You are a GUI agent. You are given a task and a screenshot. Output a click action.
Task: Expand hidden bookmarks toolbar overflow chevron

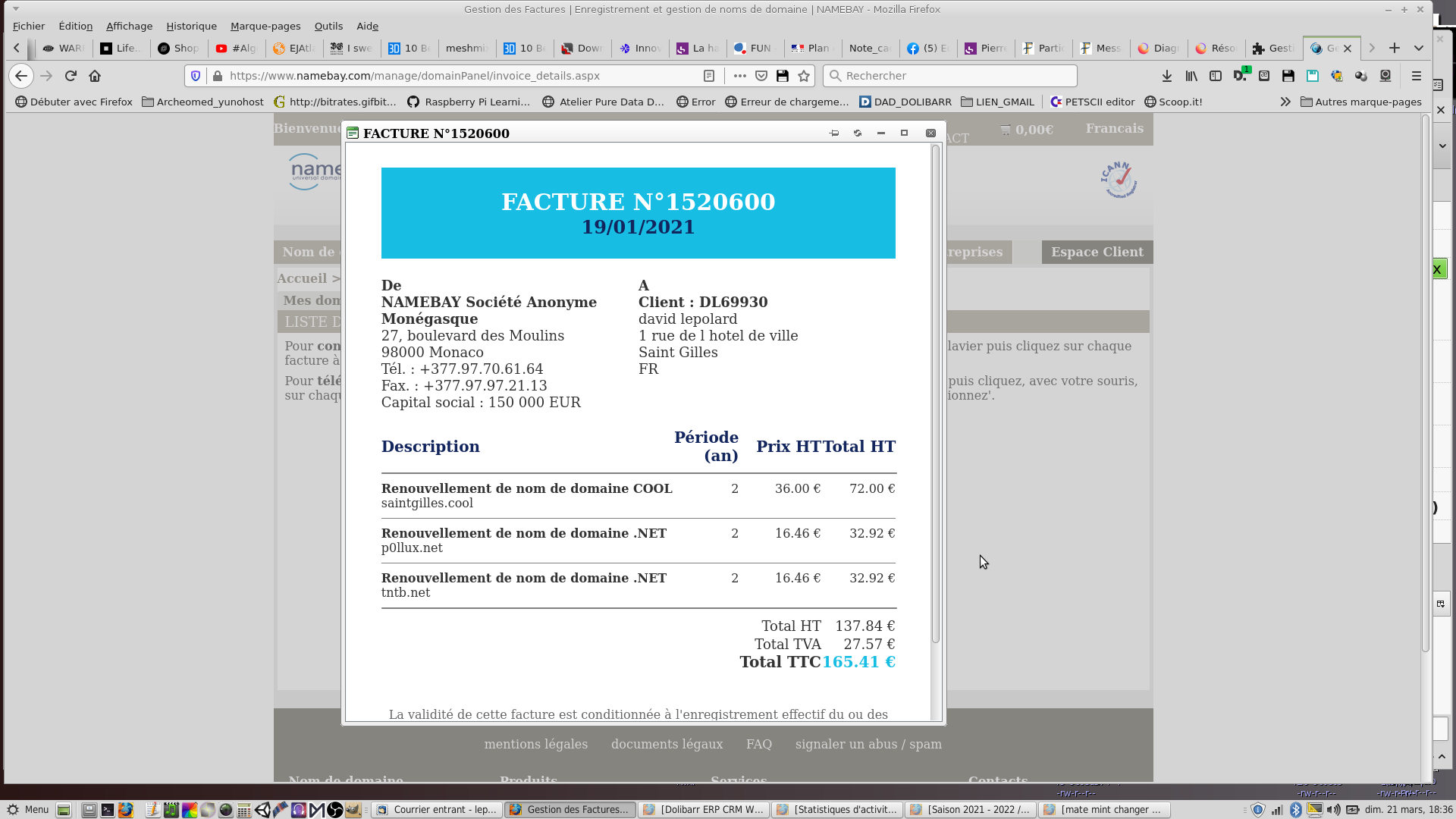click(1285, 102)
